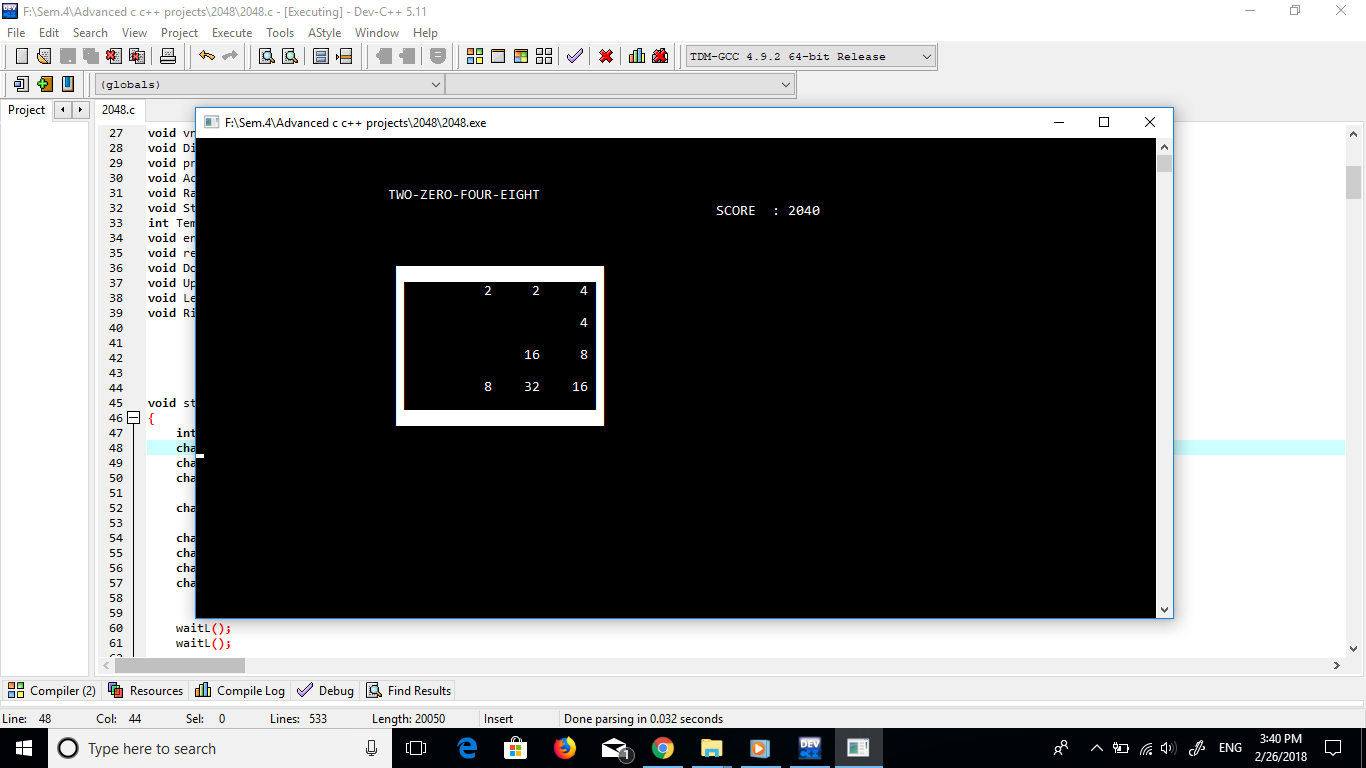Print the source code
The height and width of the screenshot is (768, 1366).
point(168,56)
